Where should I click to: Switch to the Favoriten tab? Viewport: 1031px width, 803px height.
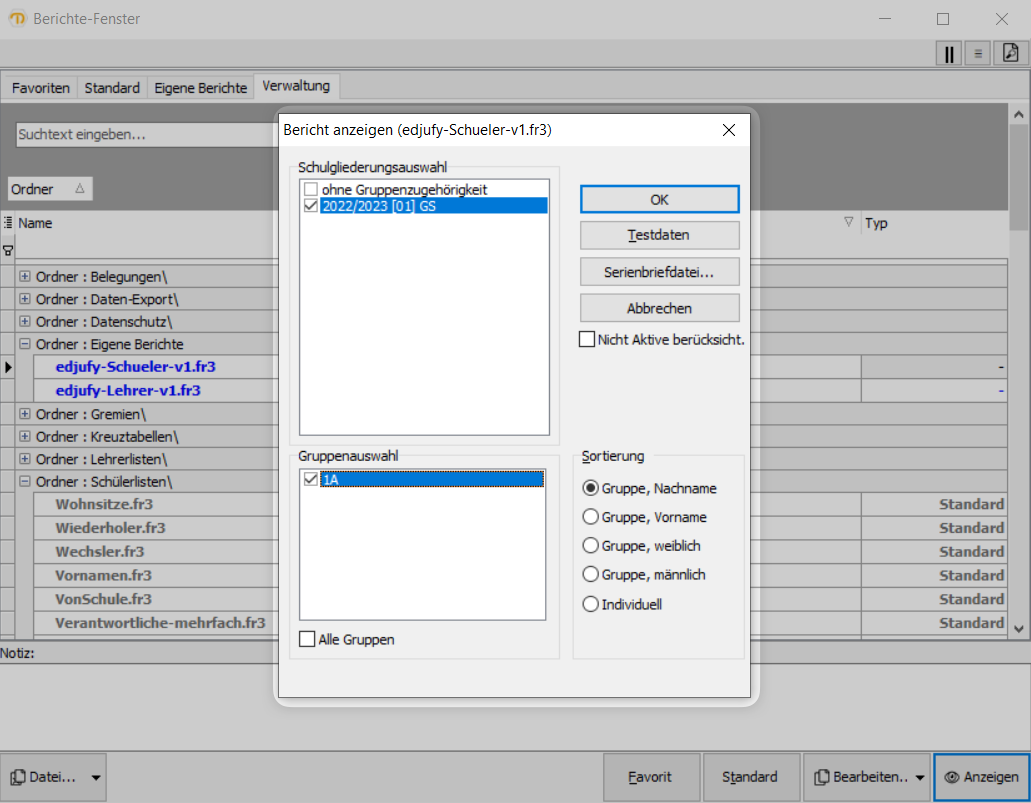pyautogui.click(x=41, y=88)
